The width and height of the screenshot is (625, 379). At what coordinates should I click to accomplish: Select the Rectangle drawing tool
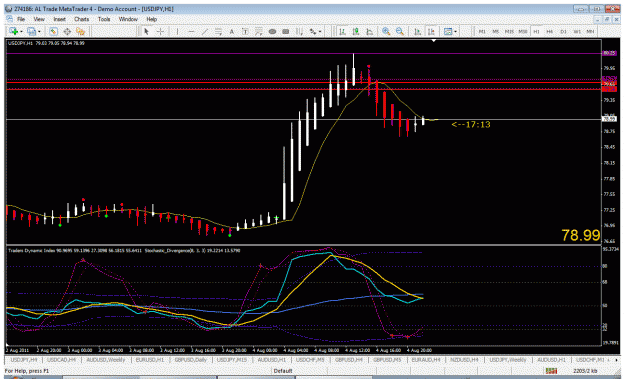(286, 31)
